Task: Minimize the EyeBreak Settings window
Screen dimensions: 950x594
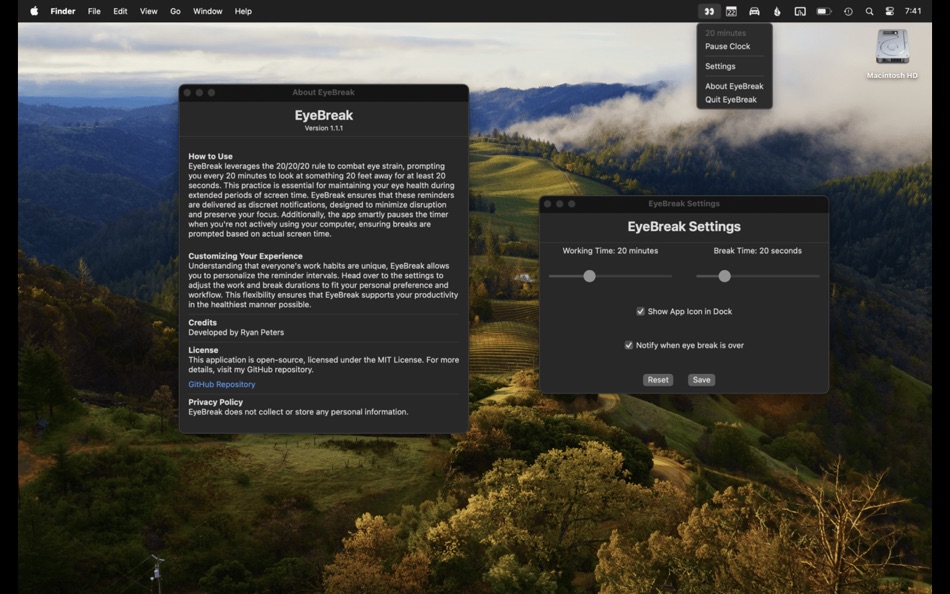Action: pyautogui.click(x=560, y=204)
